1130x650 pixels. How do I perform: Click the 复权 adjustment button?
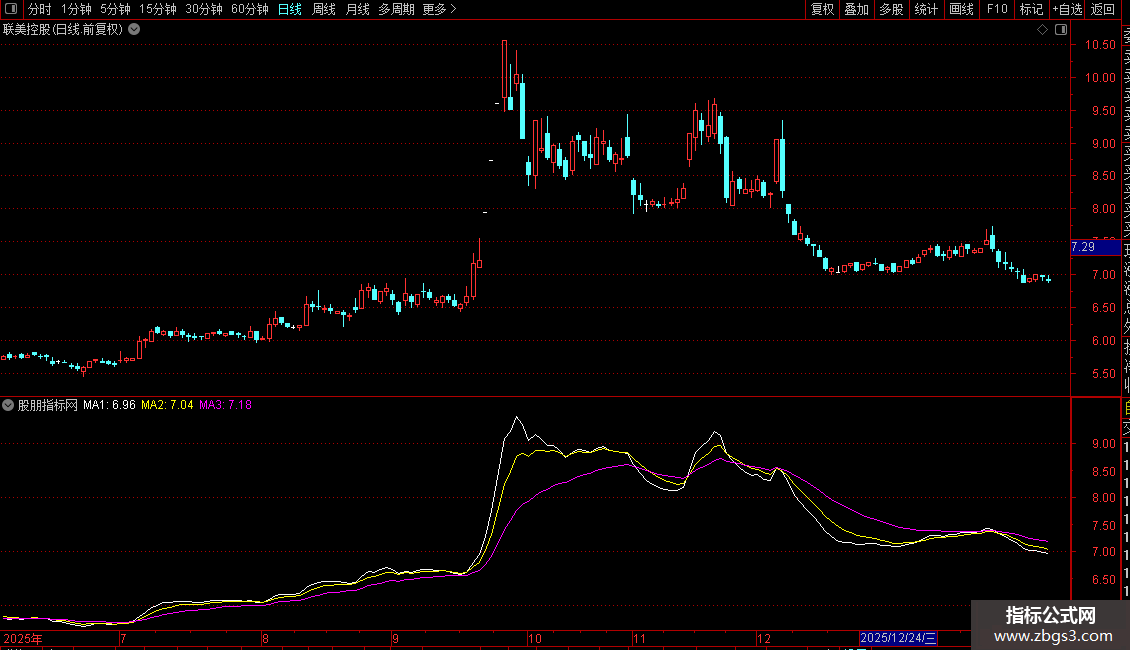[x=822, y=10]
